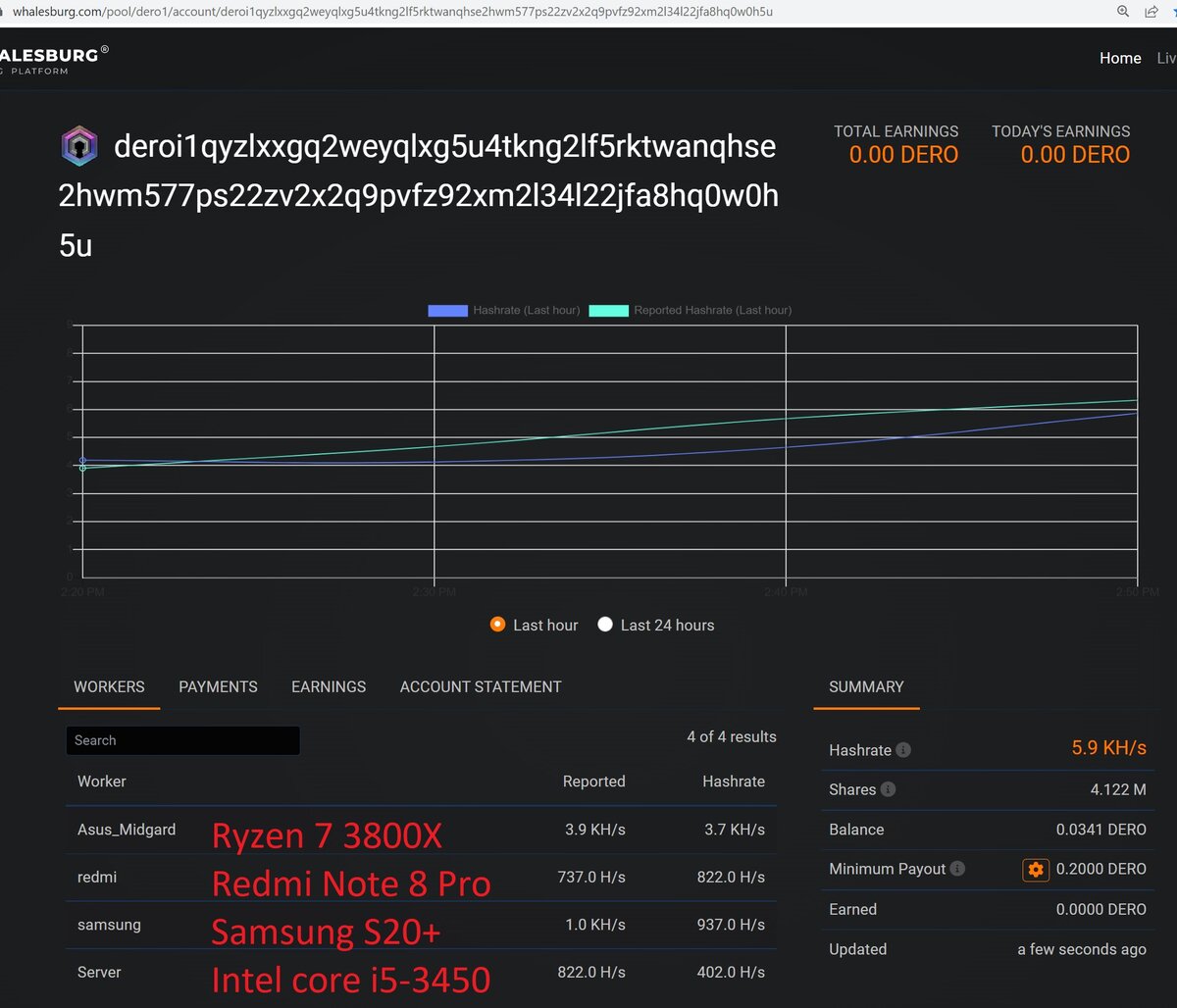The width and height of the screenshot is (1177, 1008).
Task: Select the redmi worker row
Action: [421, 878]
